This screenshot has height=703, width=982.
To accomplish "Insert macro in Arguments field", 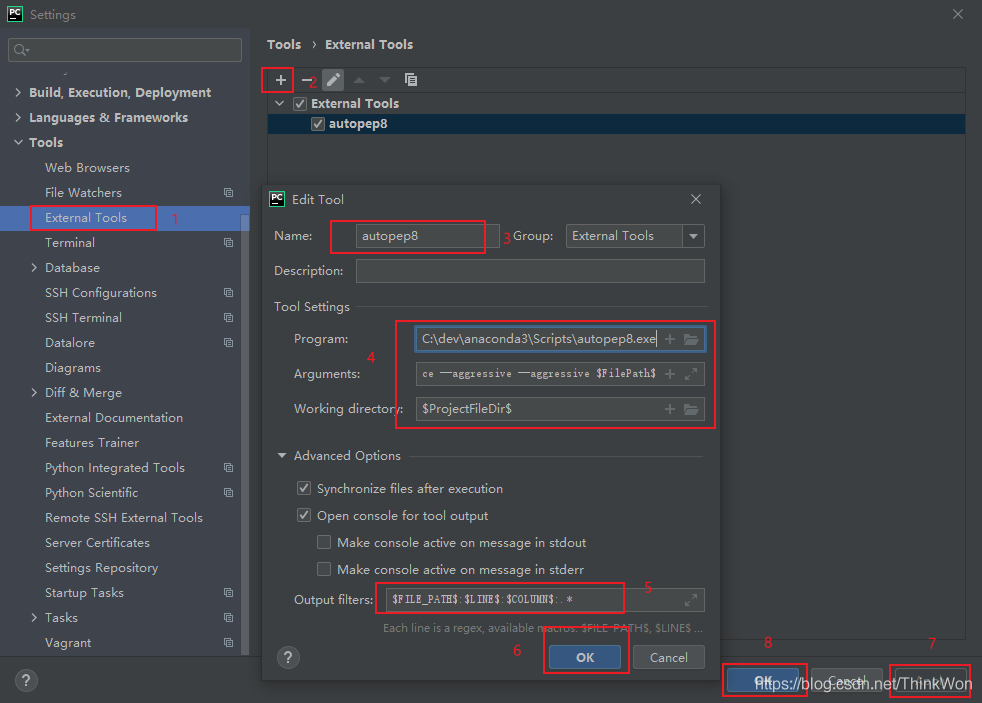I will [x=670, y=374].
